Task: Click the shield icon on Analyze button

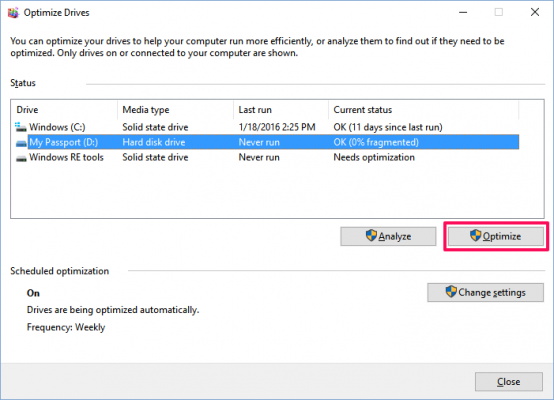Action: tap(371, 235)
